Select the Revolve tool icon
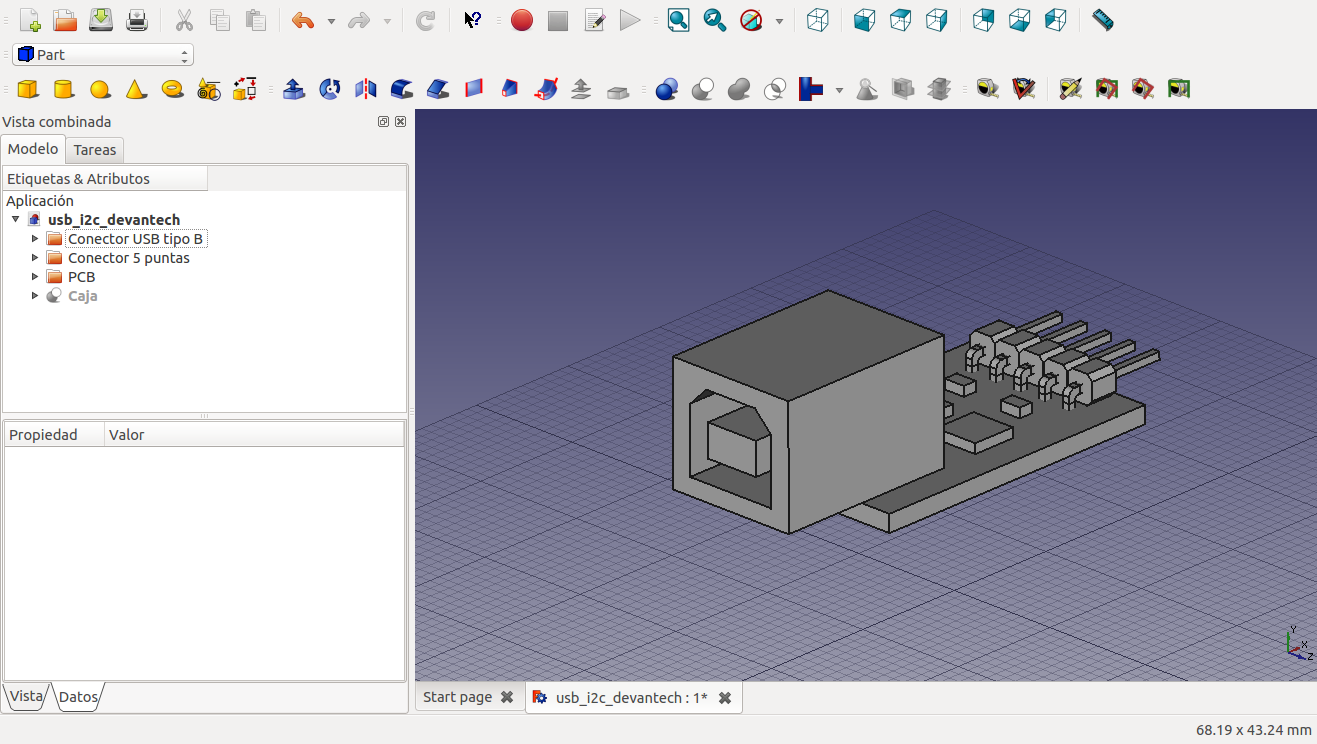 pos(330,90)
